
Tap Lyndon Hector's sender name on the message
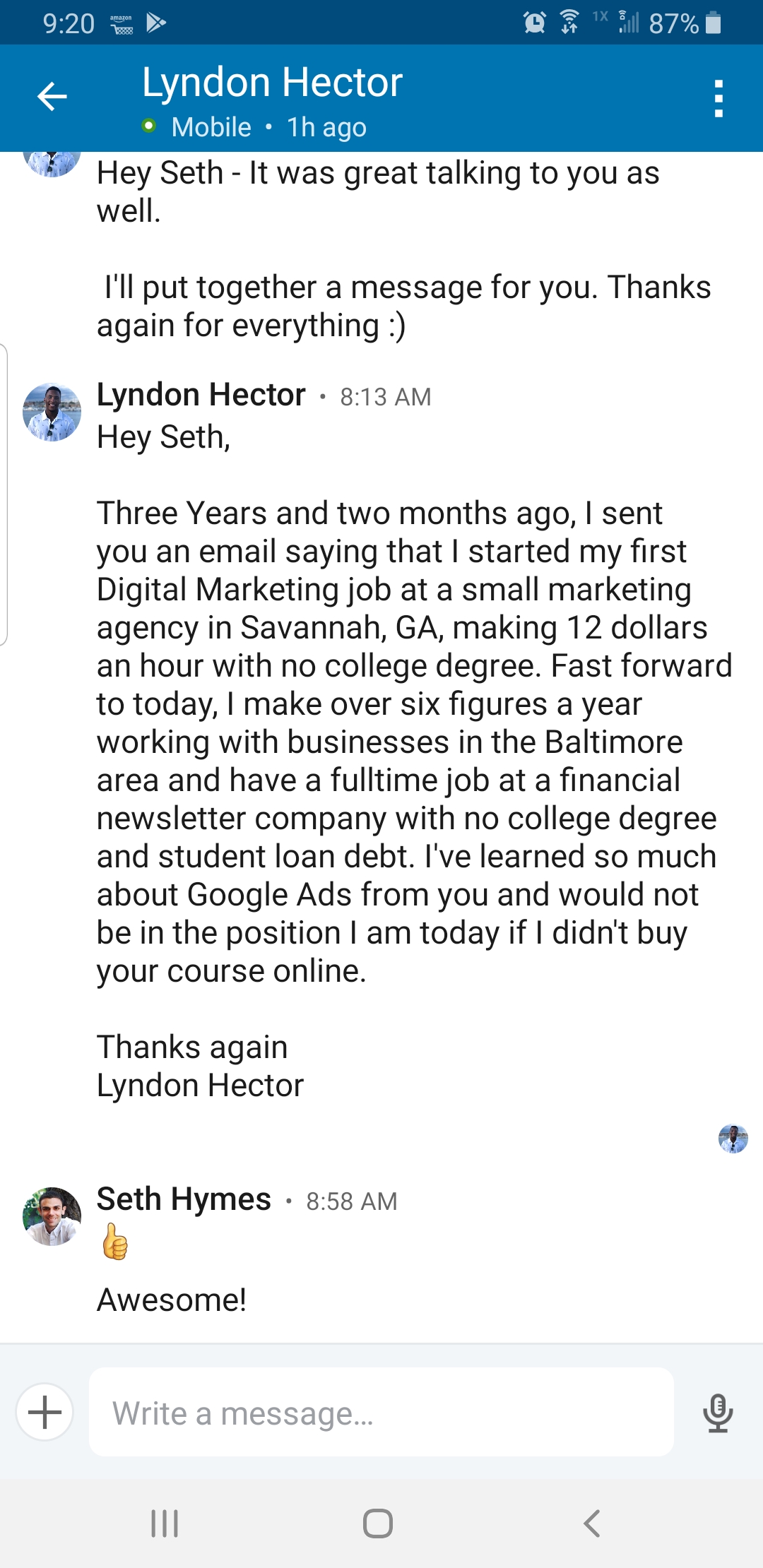(x=201, y=395)
